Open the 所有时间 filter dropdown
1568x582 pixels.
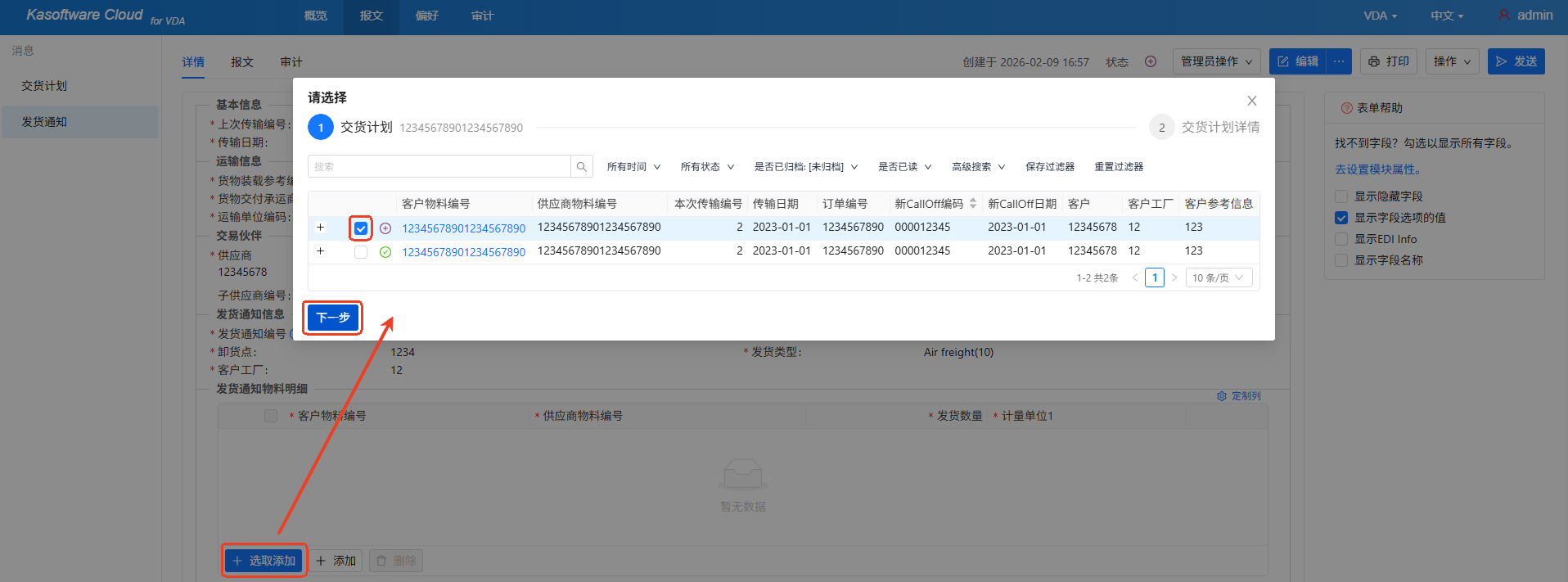(x=633, y=167)
